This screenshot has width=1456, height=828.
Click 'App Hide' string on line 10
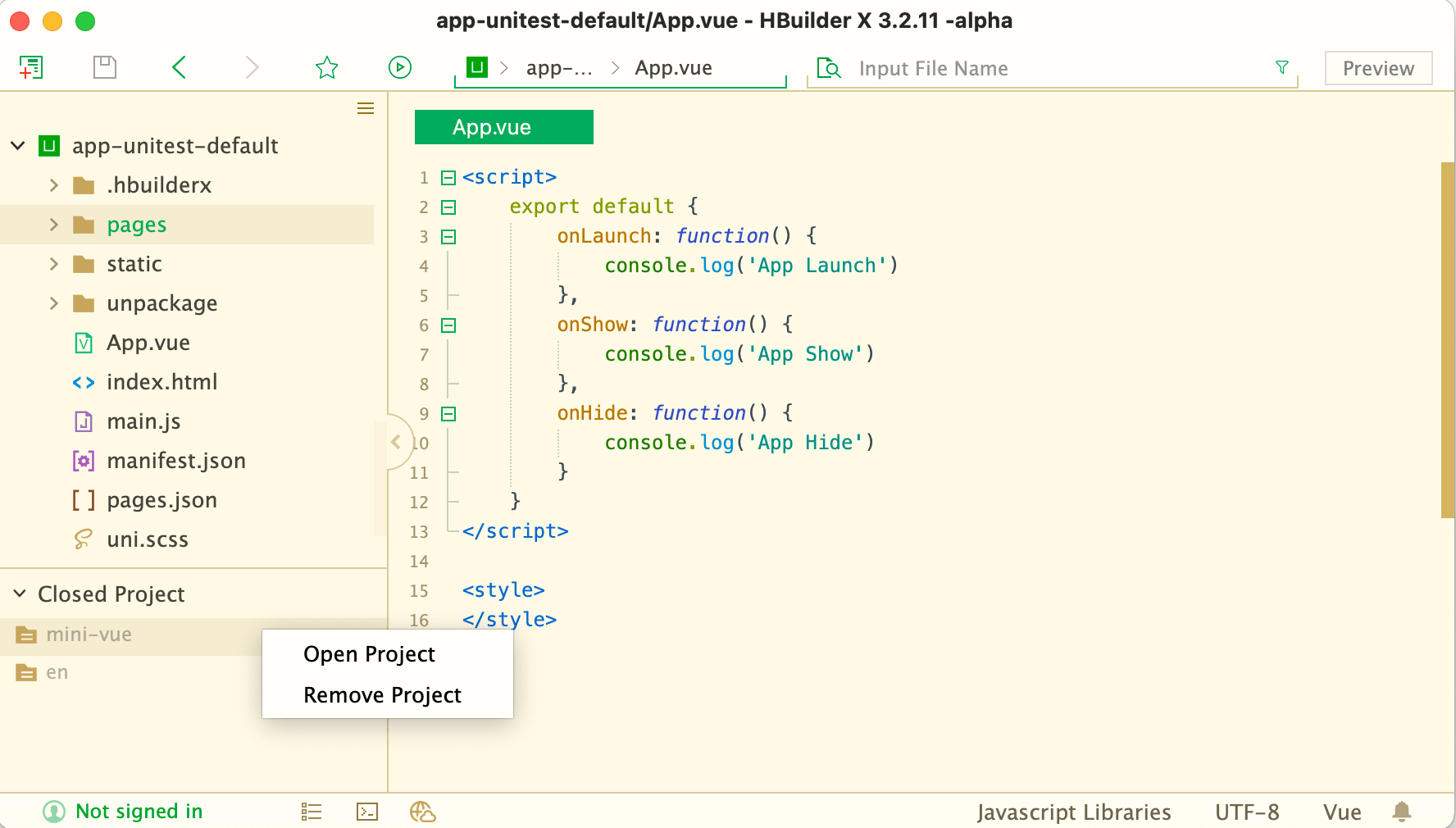coord(806,443)
